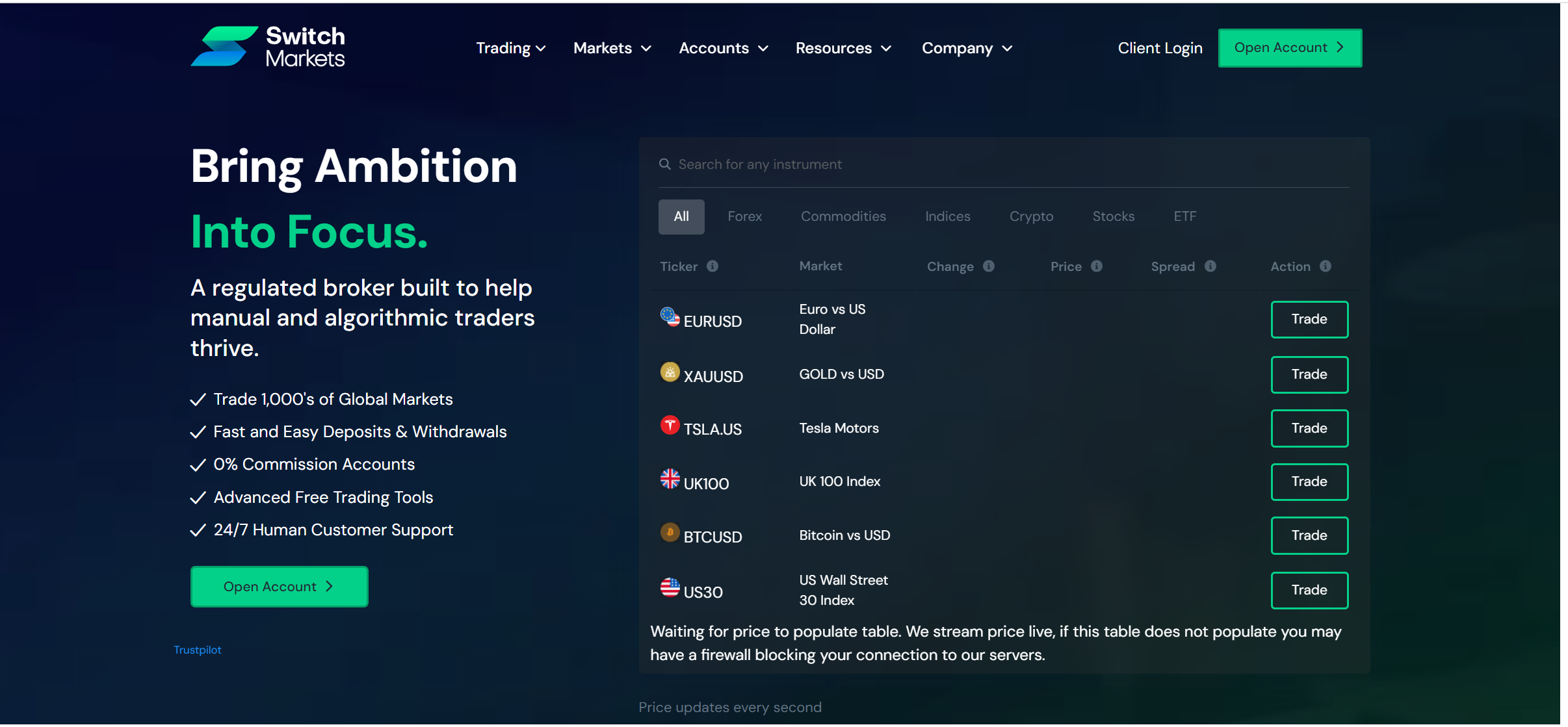
Task: Click the Spread column info icon
Action: point(1210,266)
